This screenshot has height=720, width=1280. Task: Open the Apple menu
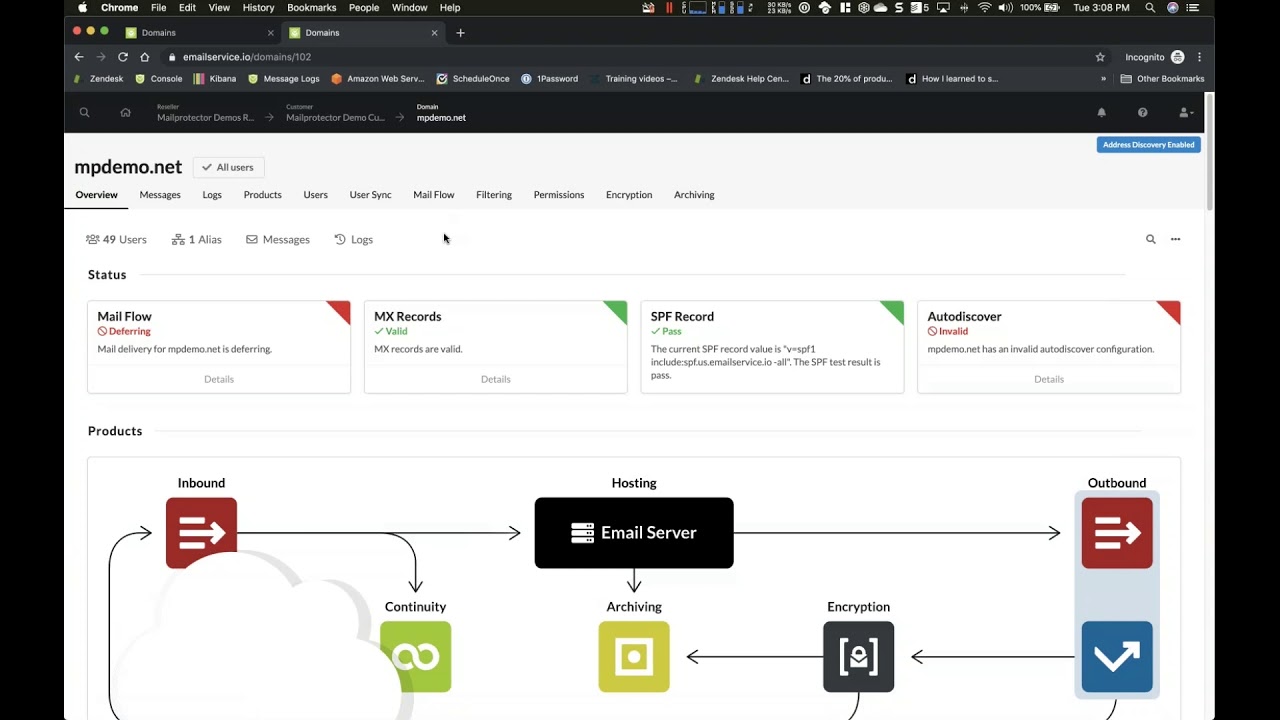tap(82, 8)
